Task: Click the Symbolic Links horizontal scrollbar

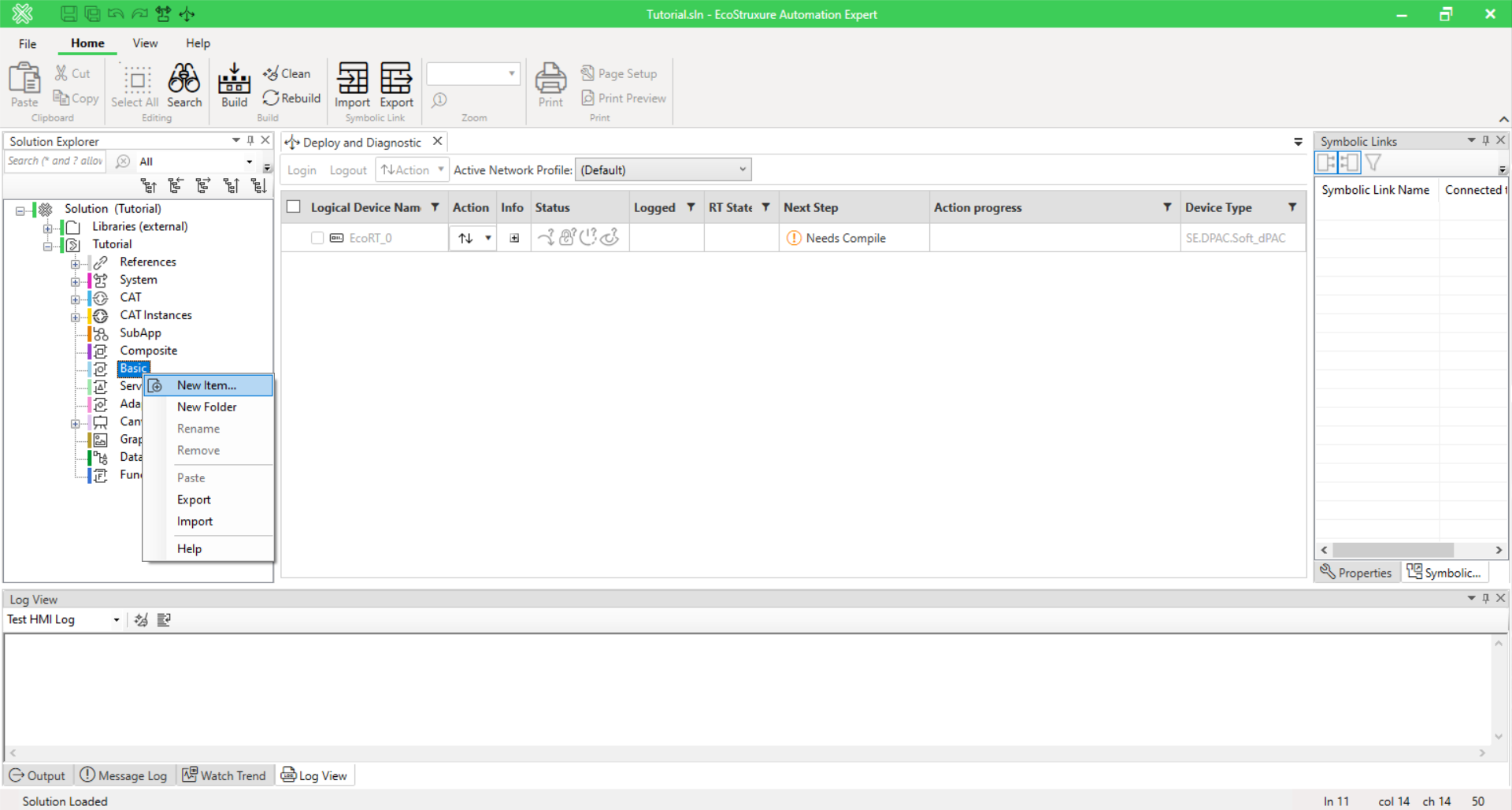Action: coord(1392,550)
